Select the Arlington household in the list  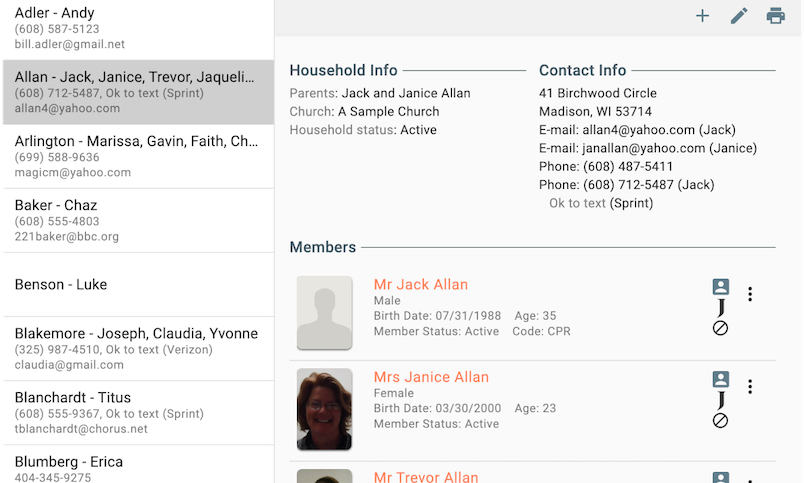pos(136,156)
